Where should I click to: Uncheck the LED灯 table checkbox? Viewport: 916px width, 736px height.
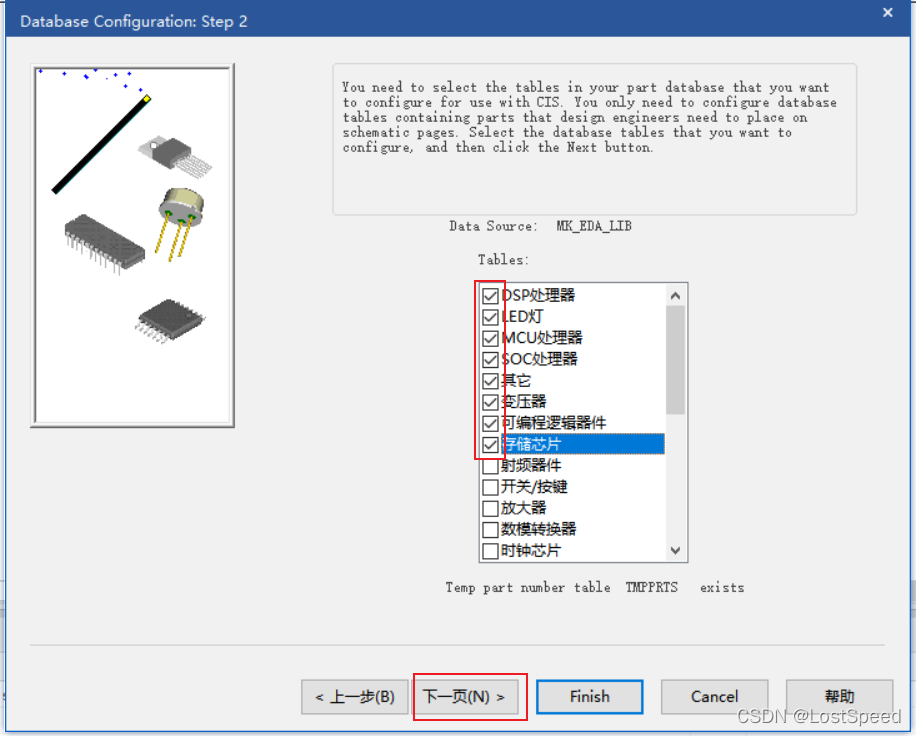coord(490,317)
